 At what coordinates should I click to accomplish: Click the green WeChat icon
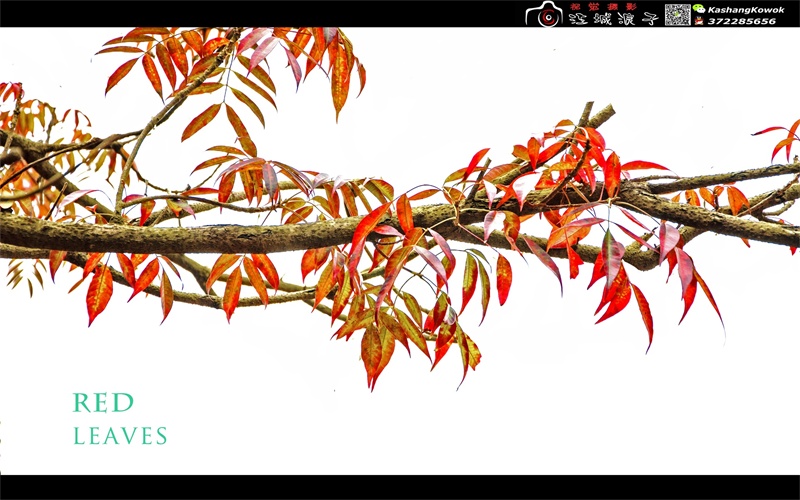tap(699, 8)
